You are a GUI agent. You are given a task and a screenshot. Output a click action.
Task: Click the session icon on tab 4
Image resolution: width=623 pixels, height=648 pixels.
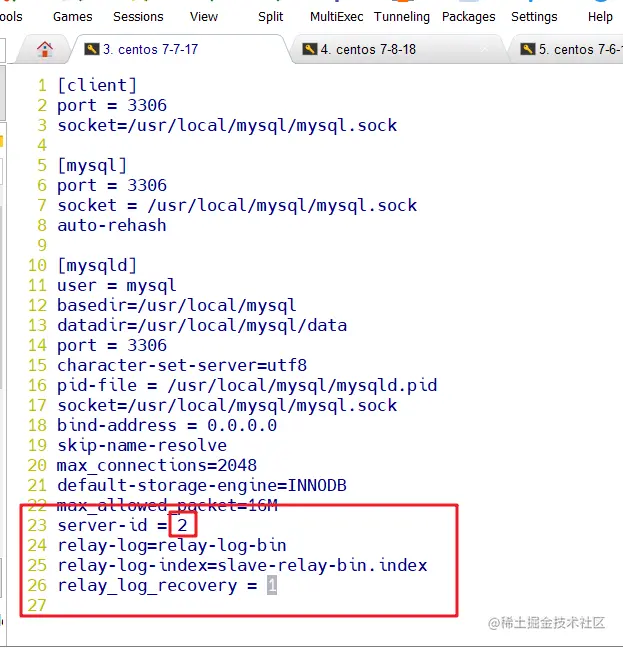pyautogui.click(x=310, y=49)
